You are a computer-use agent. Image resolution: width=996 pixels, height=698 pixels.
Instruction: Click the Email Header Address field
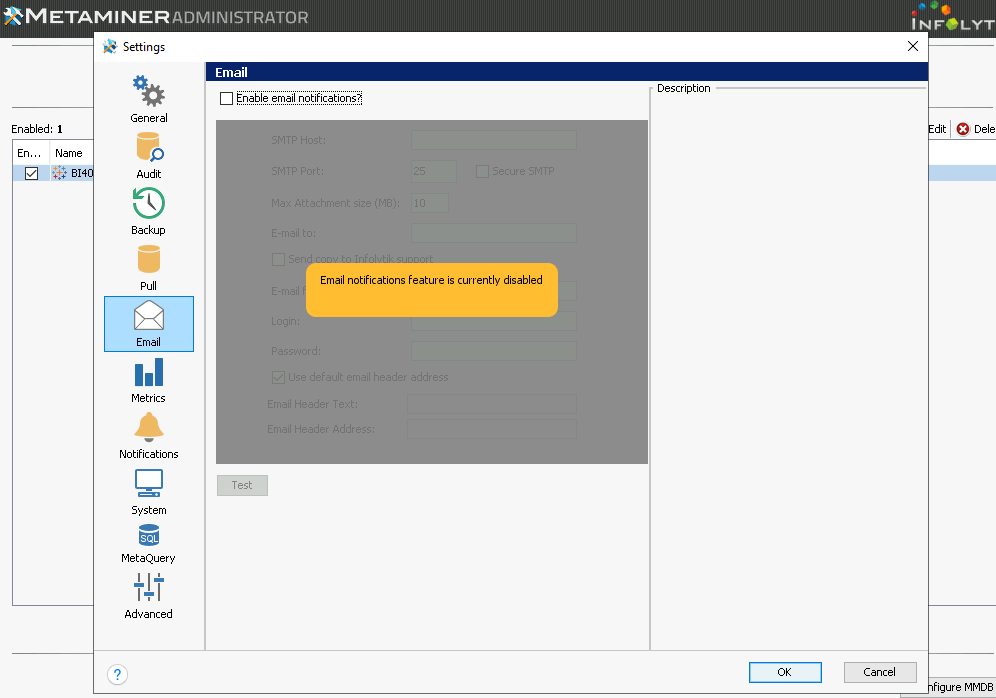click(x=492, y=429)
